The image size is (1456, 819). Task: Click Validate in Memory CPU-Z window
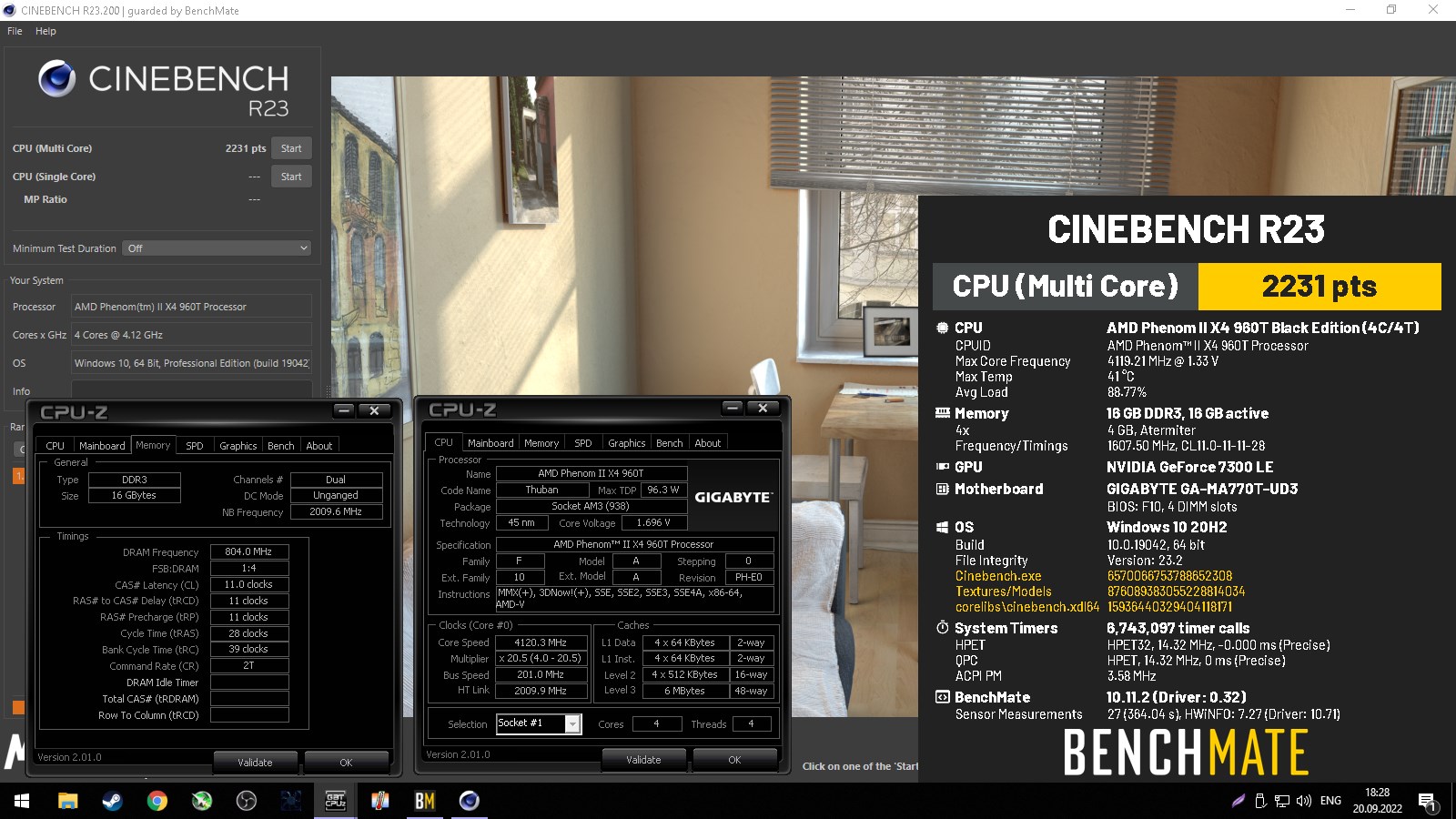(255, 763)
